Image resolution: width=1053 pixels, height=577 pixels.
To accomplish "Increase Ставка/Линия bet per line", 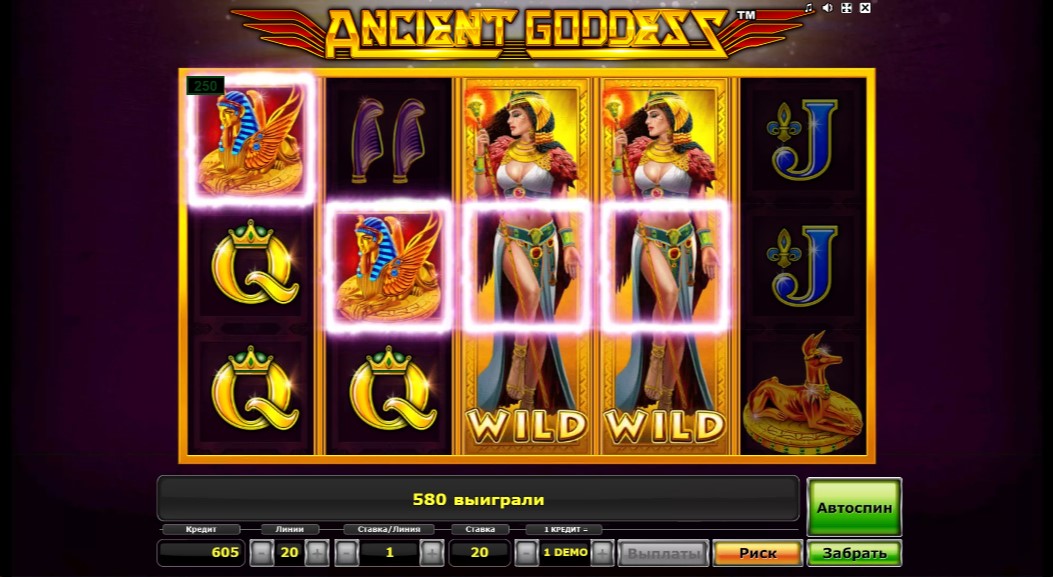I will [432, 553].
